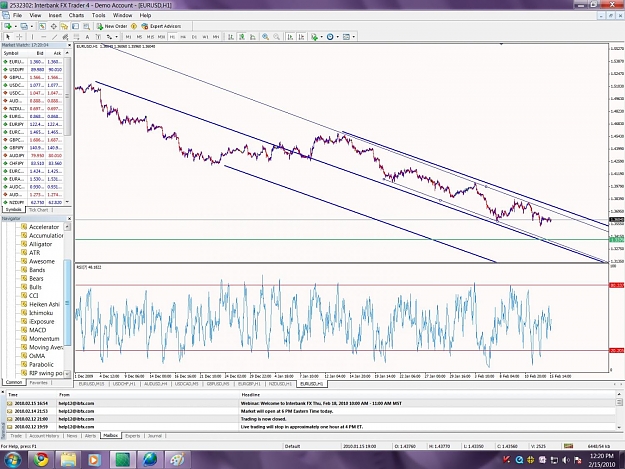Switch to W1 timeframe

(x=206, y=37)
